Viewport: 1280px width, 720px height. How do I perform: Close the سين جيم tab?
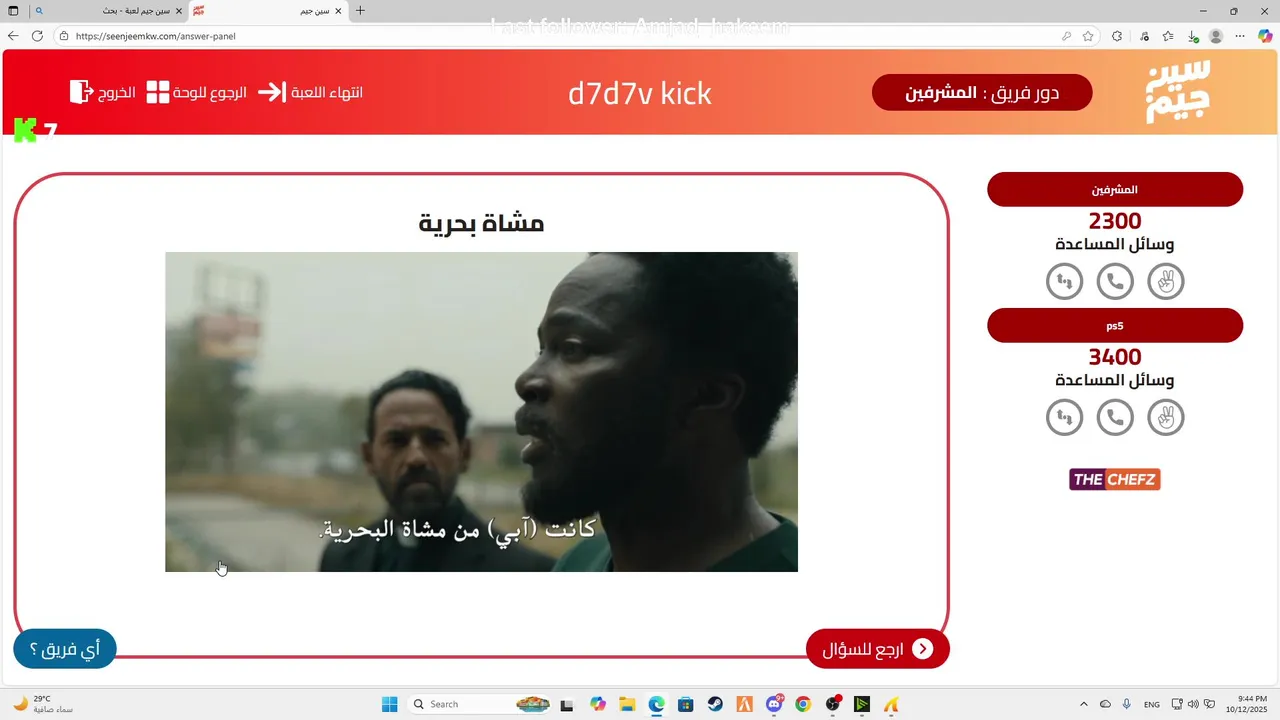[x=338, y=11]
